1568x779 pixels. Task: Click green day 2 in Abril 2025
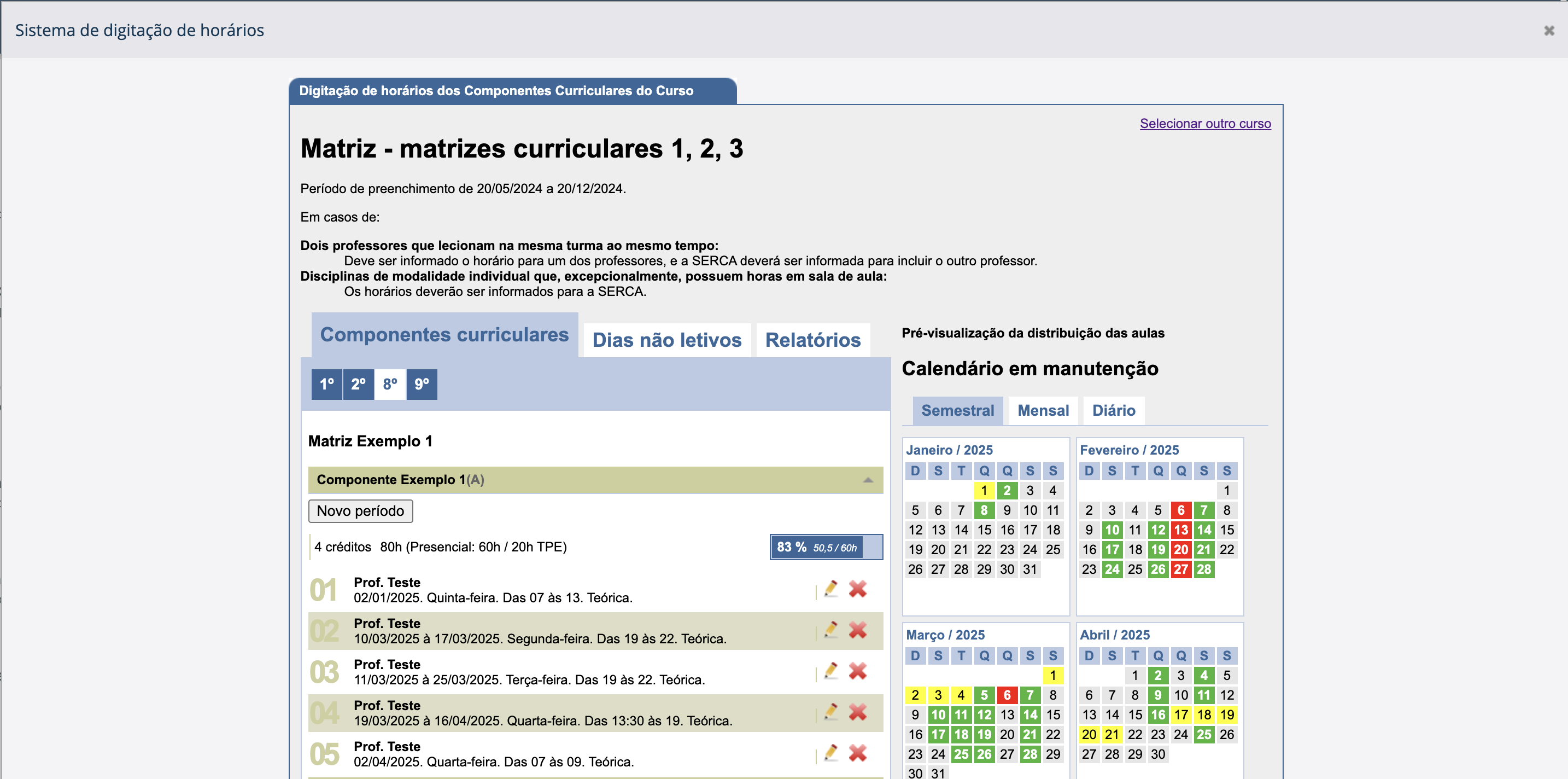click(1158, 676)
